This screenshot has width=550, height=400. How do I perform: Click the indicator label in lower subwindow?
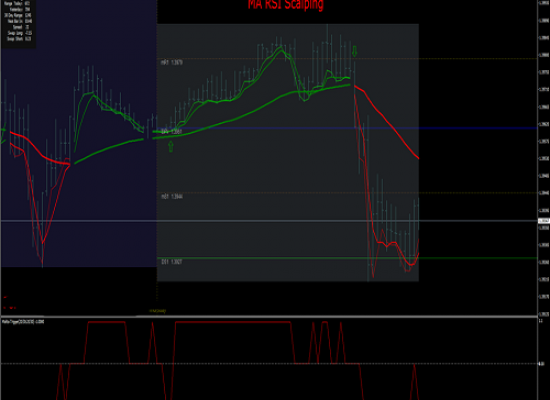(x=23, y=322)
